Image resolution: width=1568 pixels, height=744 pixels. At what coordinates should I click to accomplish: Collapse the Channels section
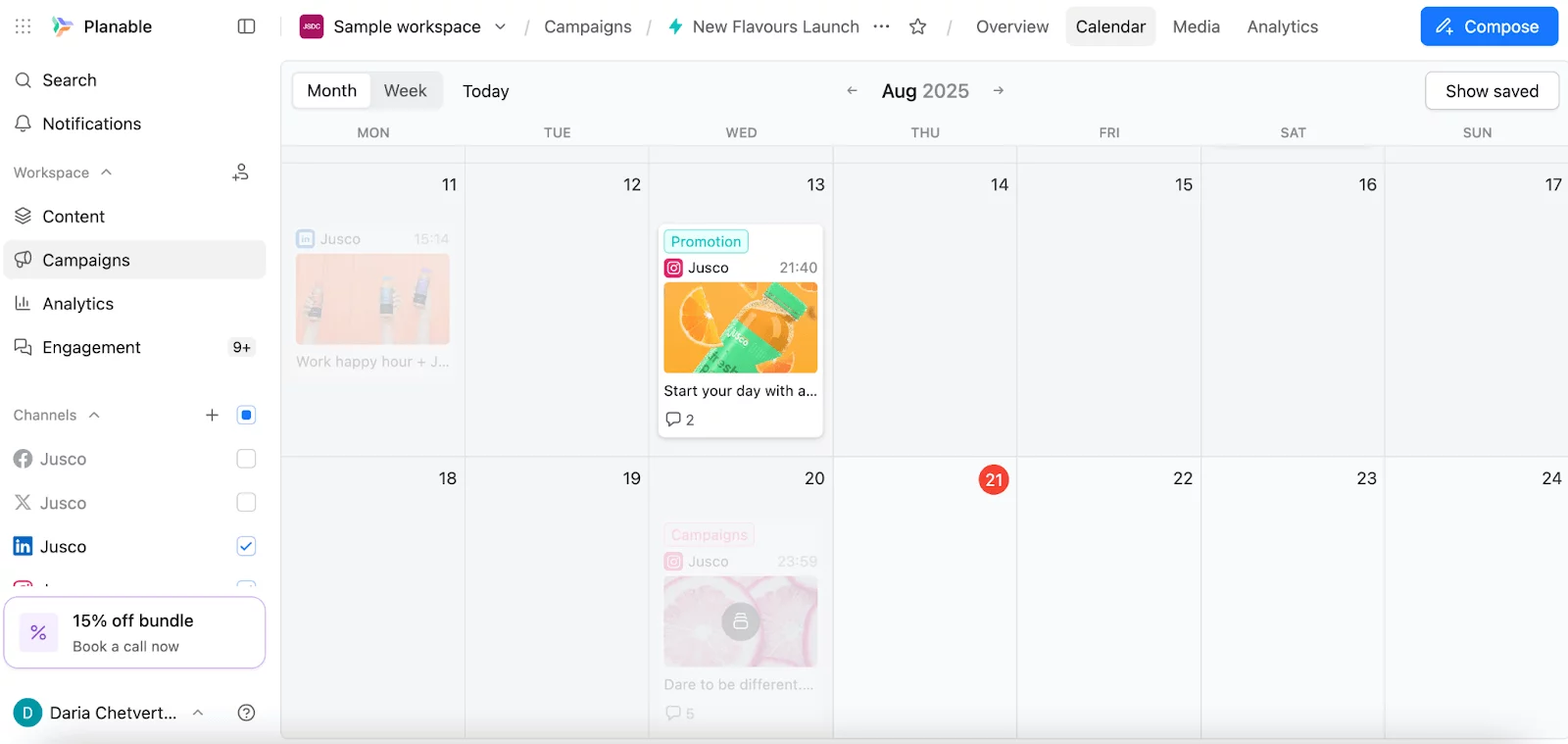[x=95, y=415]
